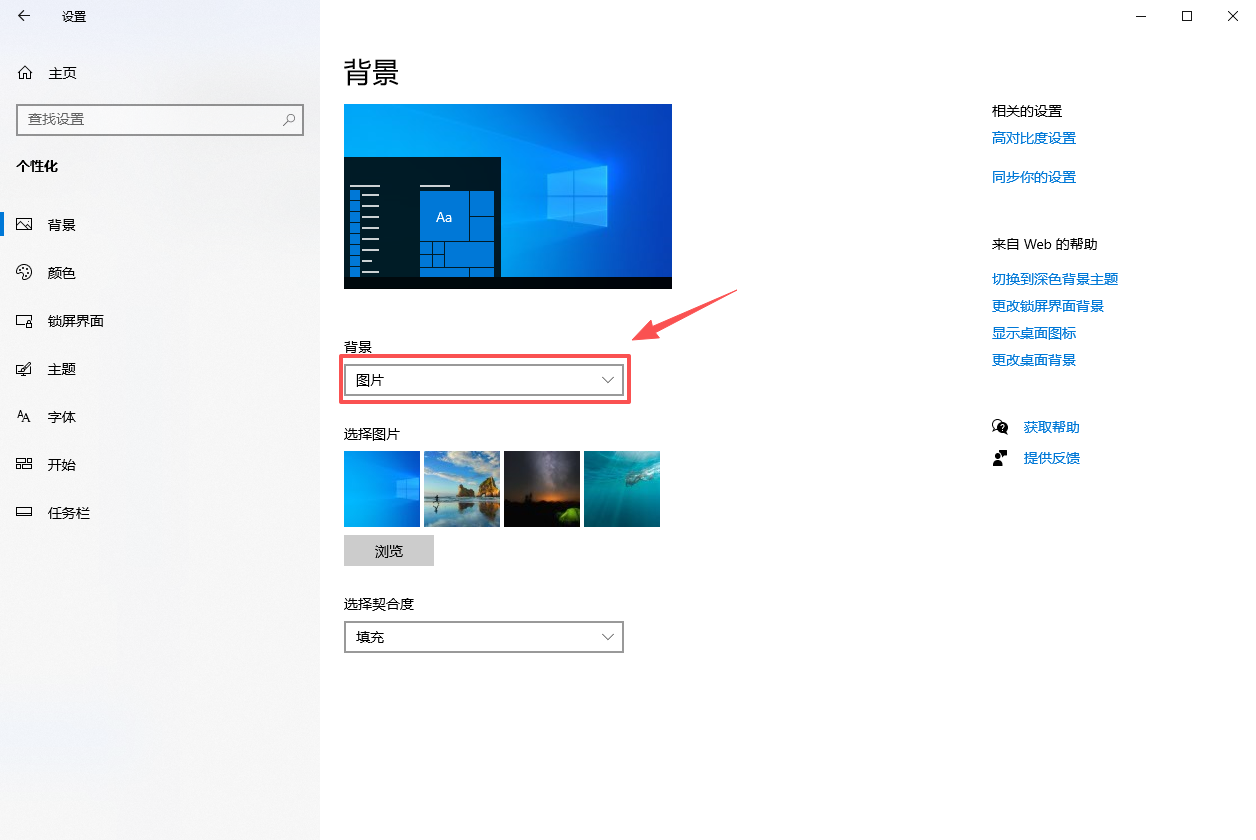Select the 字体 font icon
Image resolution: width=1256 pixels, height=840 pixels.
[x=25, y=417]
